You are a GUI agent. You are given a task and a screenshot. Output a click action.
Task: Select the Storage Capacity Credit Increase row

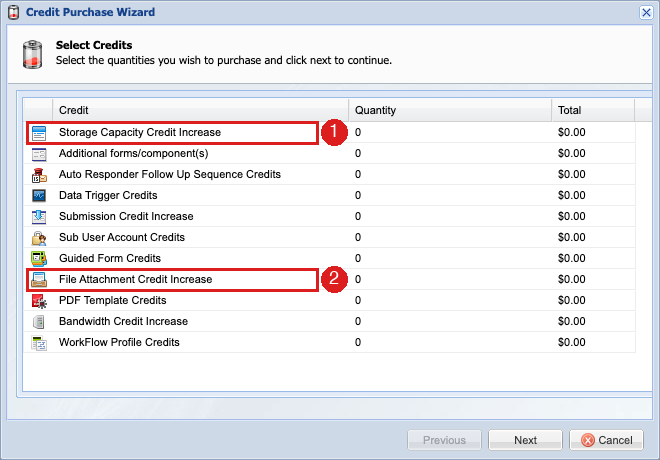[329, 133]
